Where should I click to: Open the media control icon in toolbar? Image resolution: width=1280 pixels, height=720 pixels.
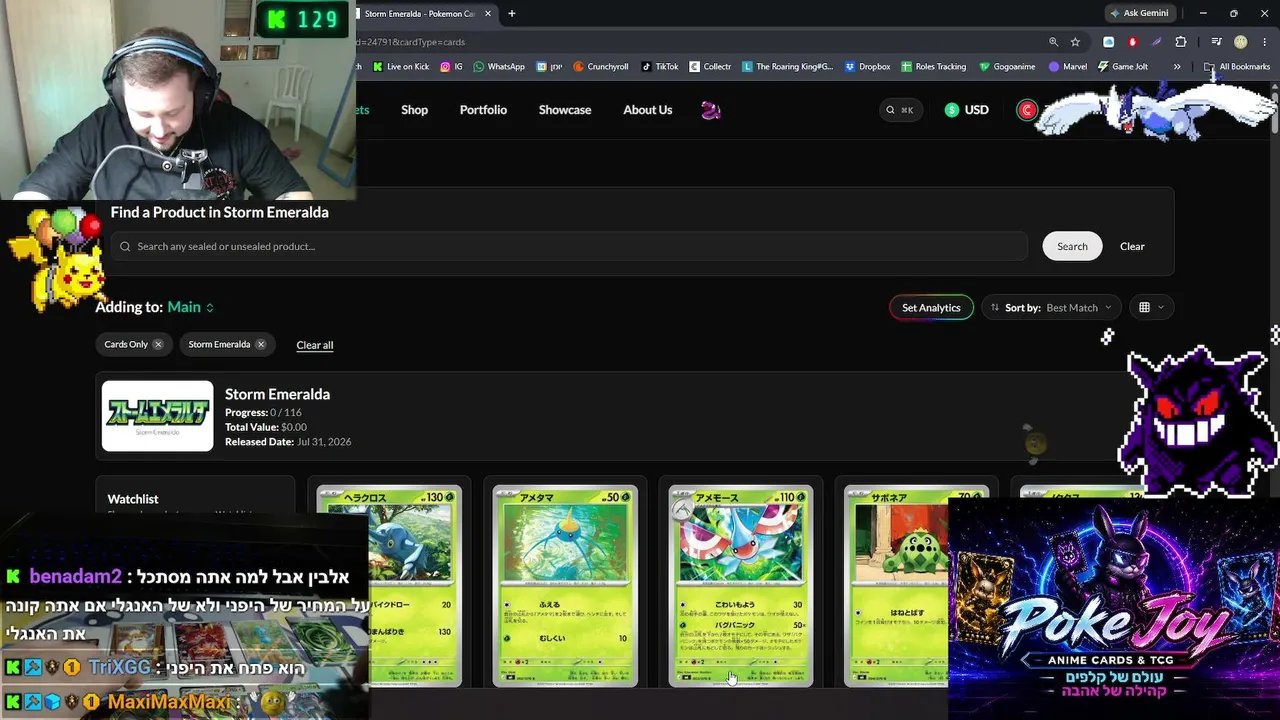(1216, 42)
